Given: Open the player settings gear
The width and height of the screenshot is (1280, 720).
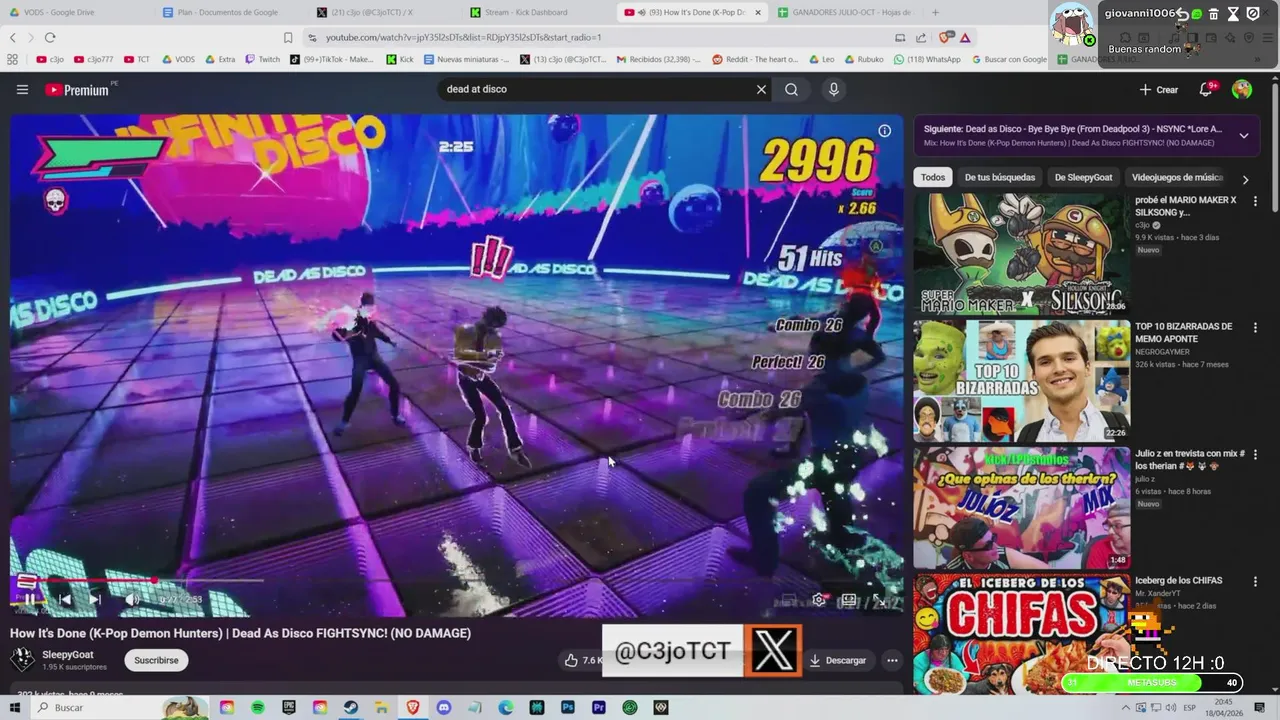Looking at the screenshot, I should pyautogui.click(x=819, y=599).
